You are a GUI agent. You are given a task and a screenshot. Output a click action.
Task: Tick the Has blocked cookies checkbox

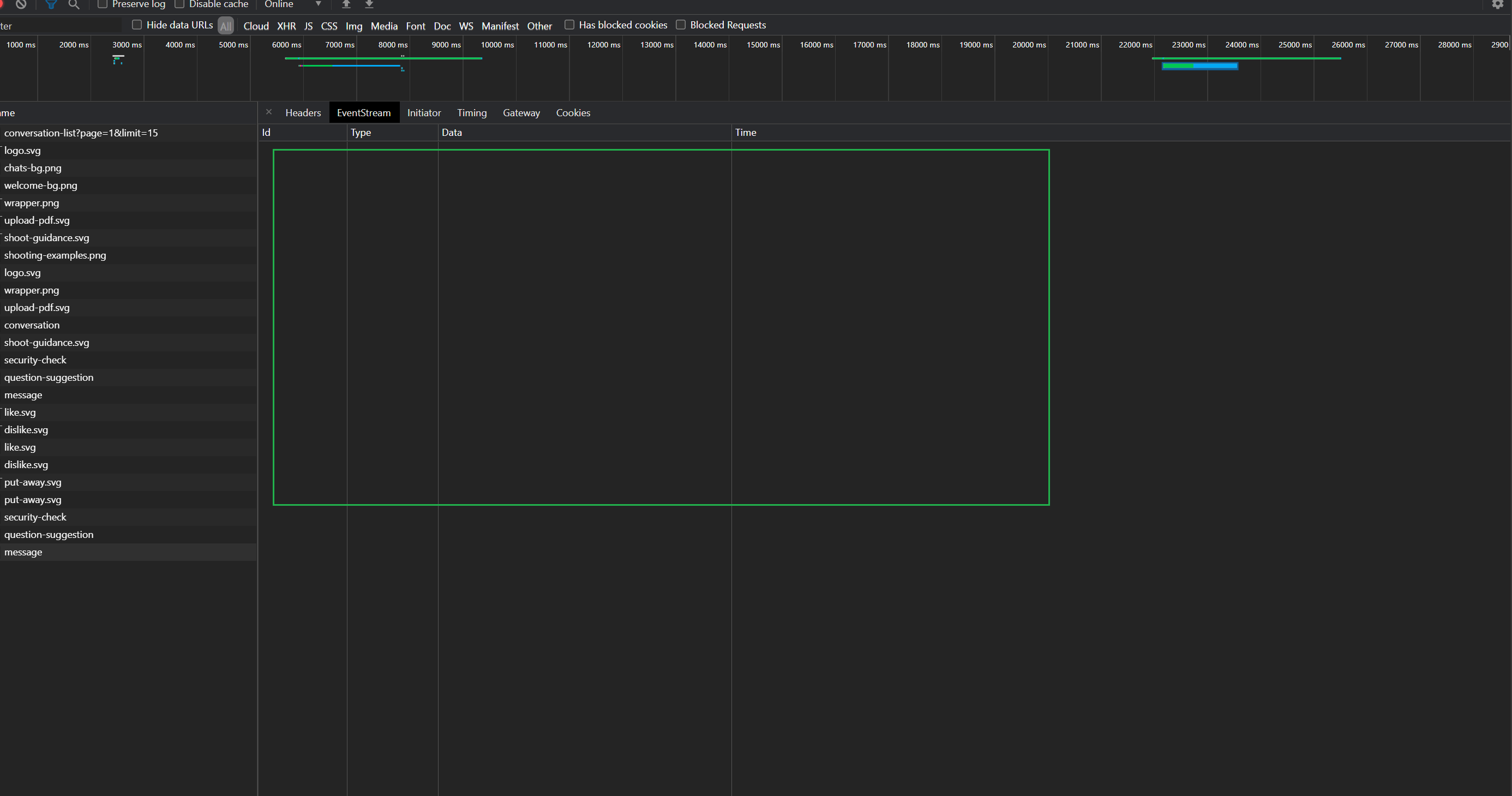pyautogui.click(x=569, y=25)
